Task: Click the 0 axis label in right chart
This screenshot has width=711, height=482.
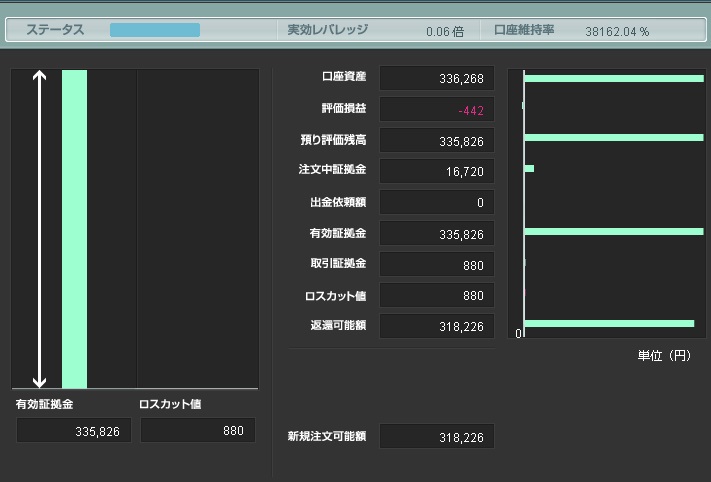Action: 518,333
